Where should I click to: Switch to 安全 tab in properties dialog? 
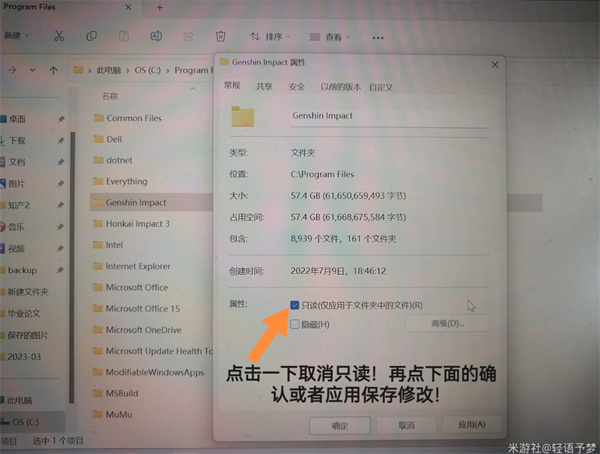297,87
